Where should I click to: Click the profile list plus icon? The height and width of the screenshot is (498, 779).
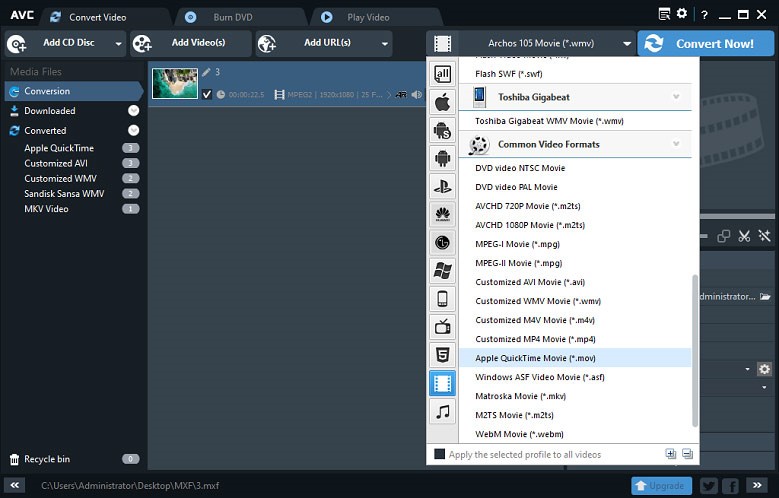pos(671,454)
